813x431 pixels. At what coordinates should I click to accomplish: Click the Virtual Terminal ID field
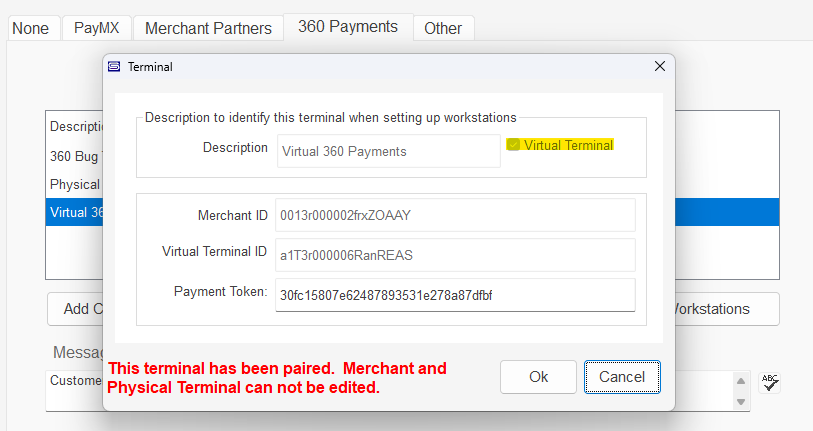pos(455,255)
